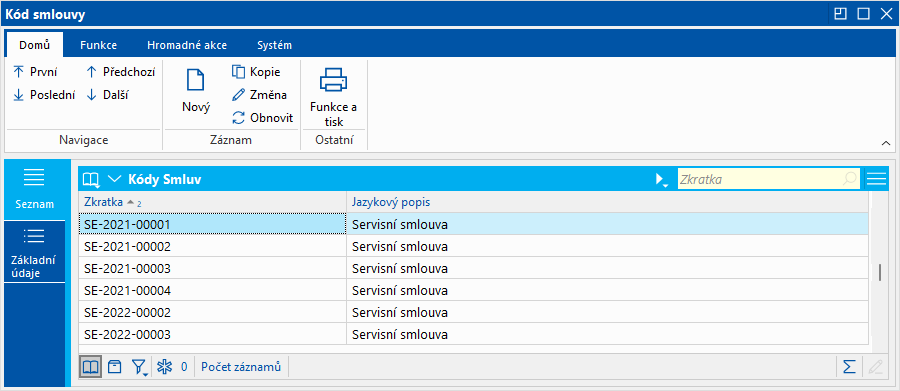
Task: Open Funkce a tisk printer icon
Action: click(x=333, y=80)
